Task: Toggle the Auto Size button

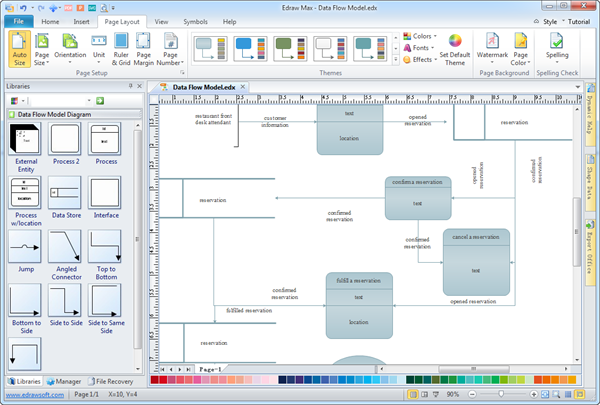Action: click(x=20, y=49)
